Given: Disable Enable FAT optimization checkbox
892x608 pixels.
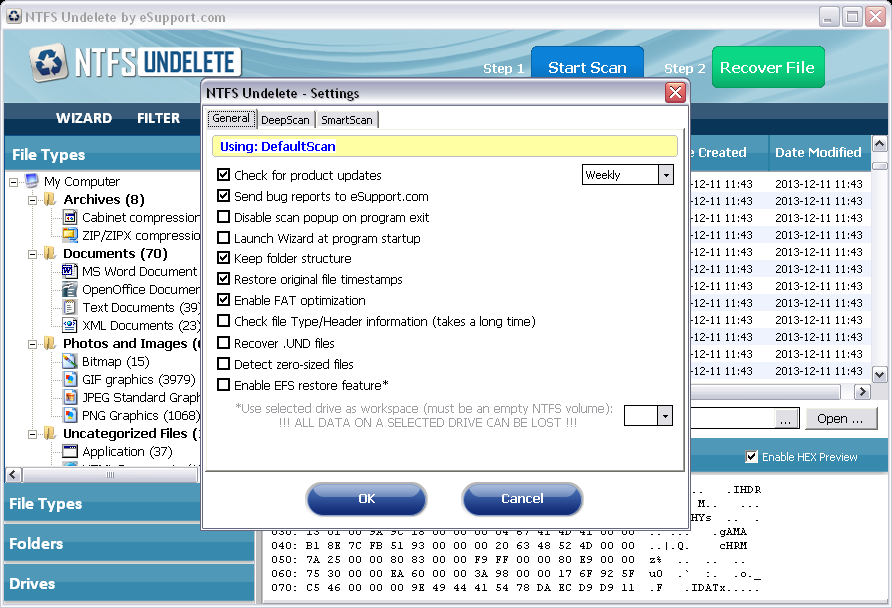Looking at the screenshot, I should [224, 300].
